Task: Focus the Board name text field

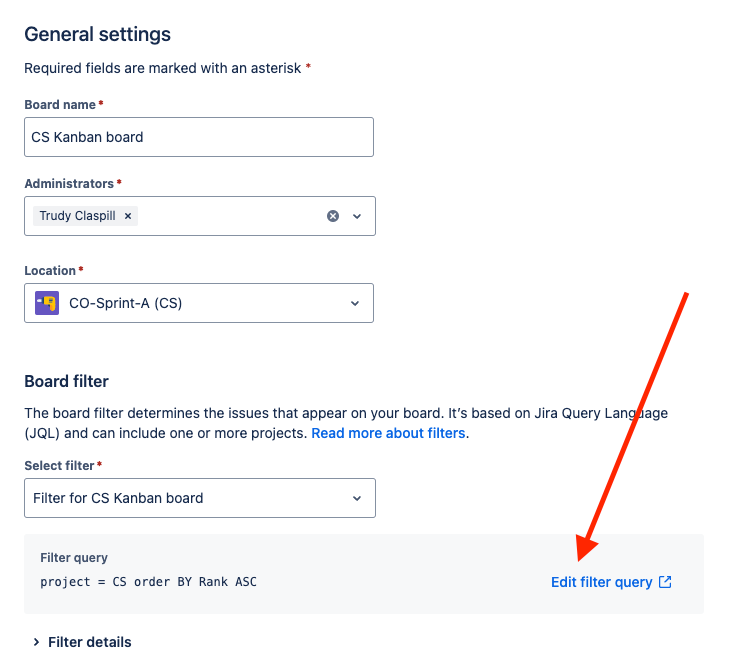Action: [x=199, y=137]
